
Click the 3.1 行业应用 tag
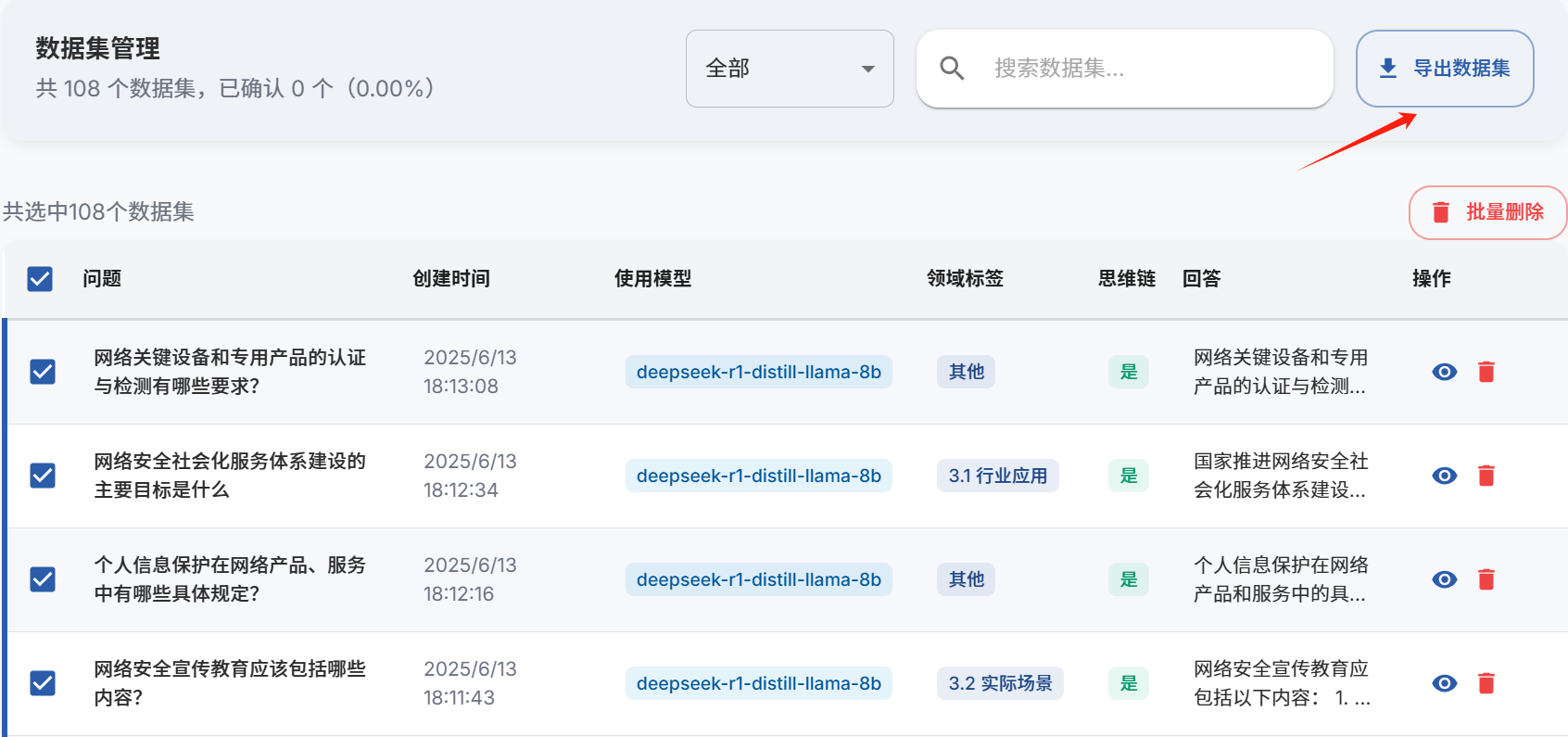tap(998, 476)
